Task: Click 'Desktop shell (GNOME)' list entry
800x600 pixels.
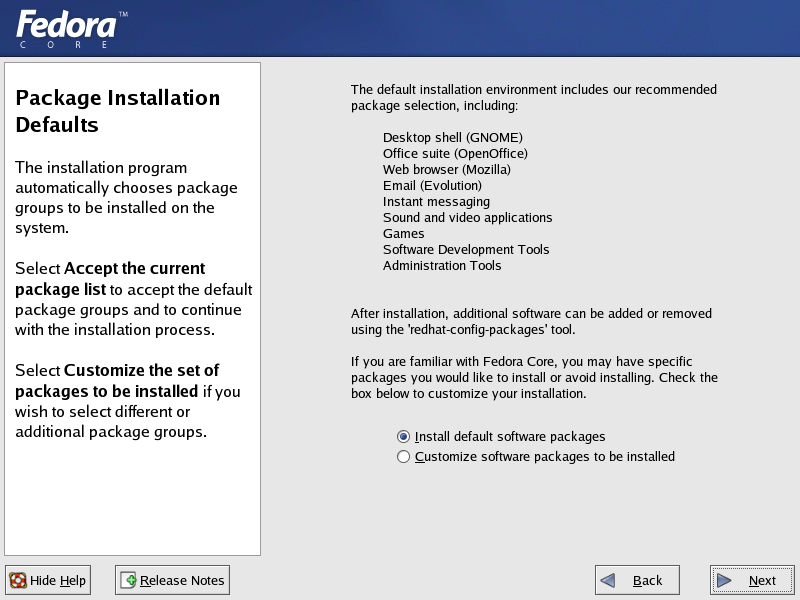Action: 453,138
